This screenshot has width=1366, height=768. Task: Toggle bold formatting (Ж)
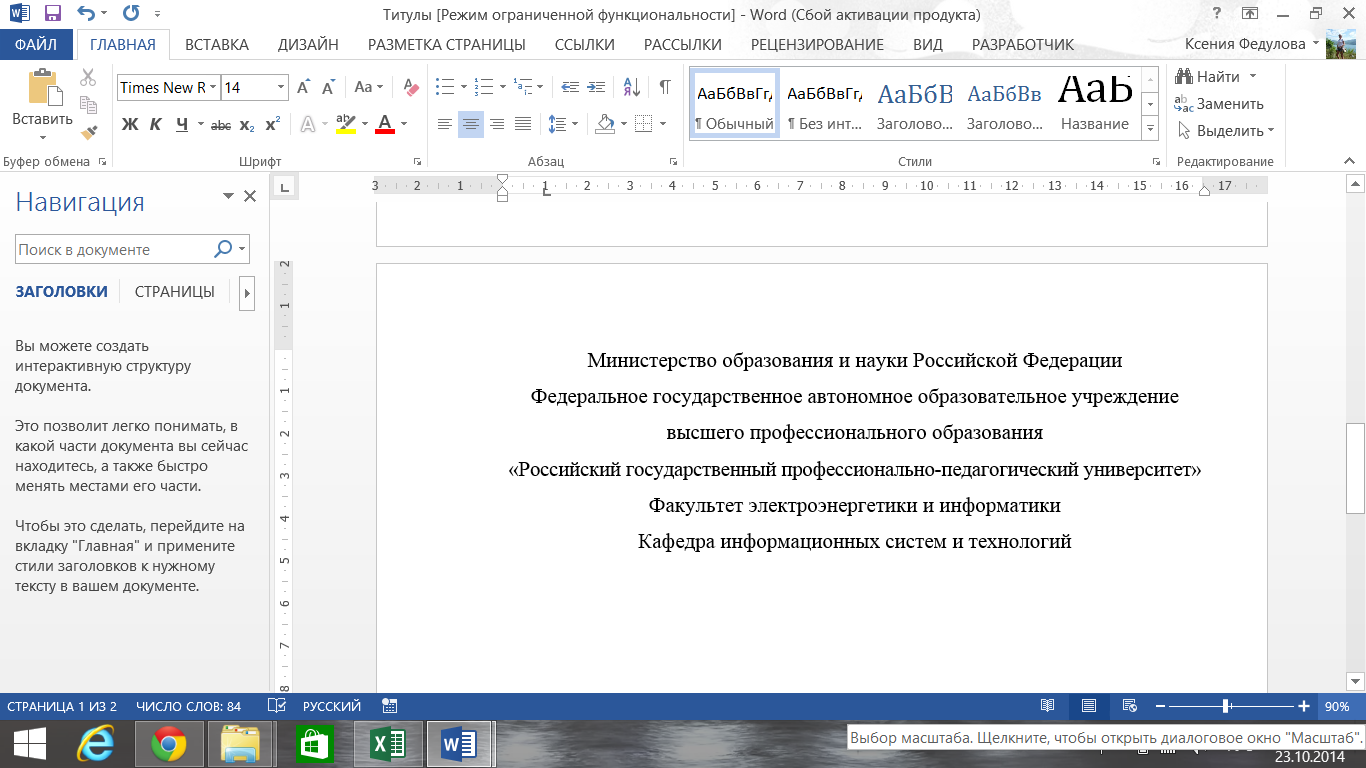pyautogui.click(x=130, y=125)
